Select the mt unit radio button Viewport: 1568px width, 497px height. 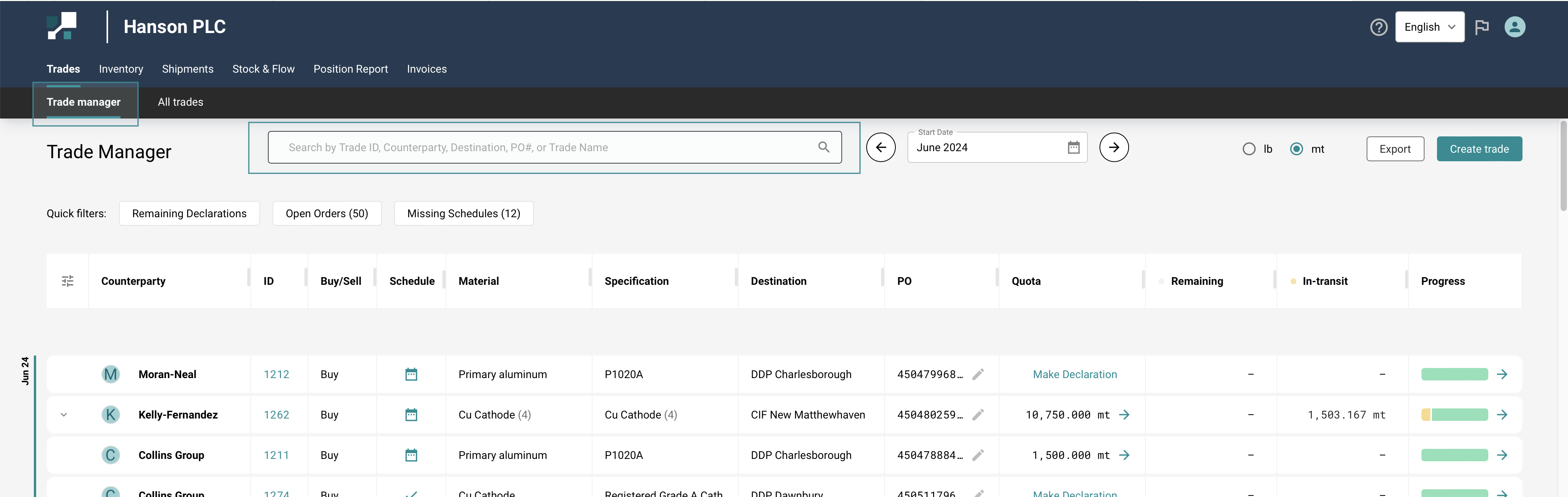pyautogui.click(x=1297, y=150)
